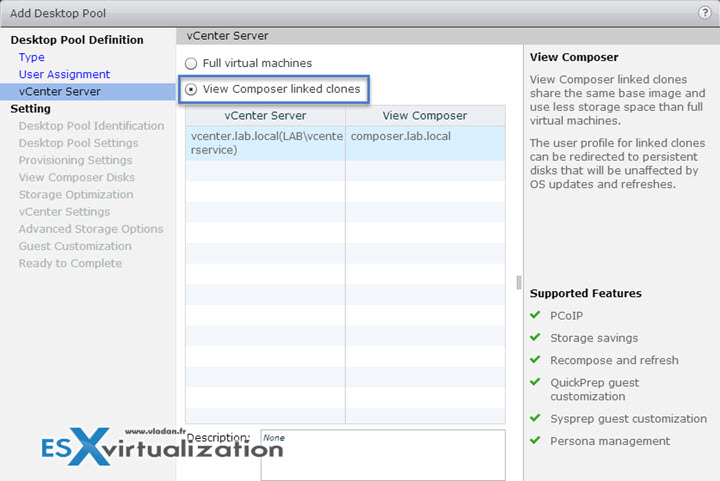Click the Description text field
The width and height of the screenshot is (720, 481).
pos(383,455)
